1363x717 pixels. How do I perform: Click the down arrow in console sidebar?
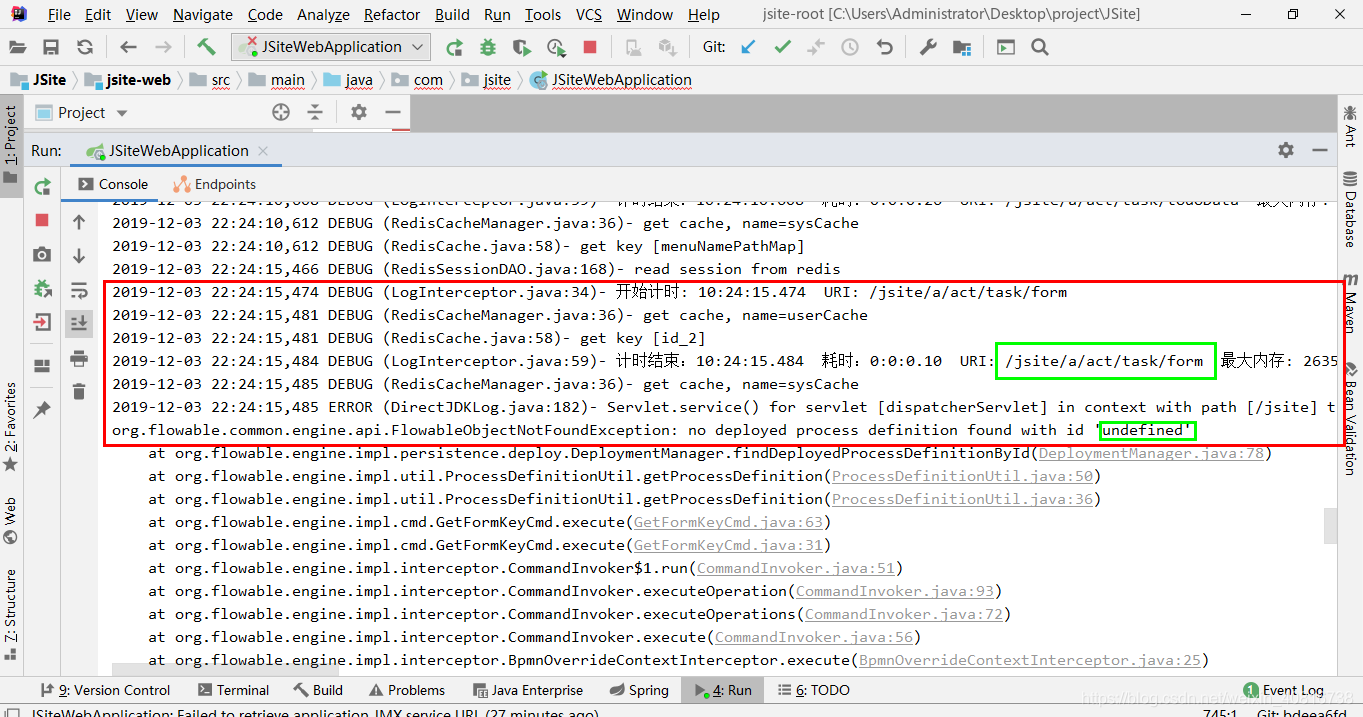click(79, 256)
